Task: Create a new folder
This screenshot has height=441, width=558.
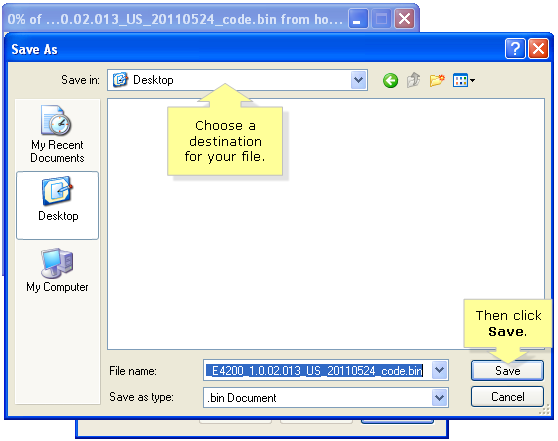Action: pyautogui.click(x=437, y=80)
